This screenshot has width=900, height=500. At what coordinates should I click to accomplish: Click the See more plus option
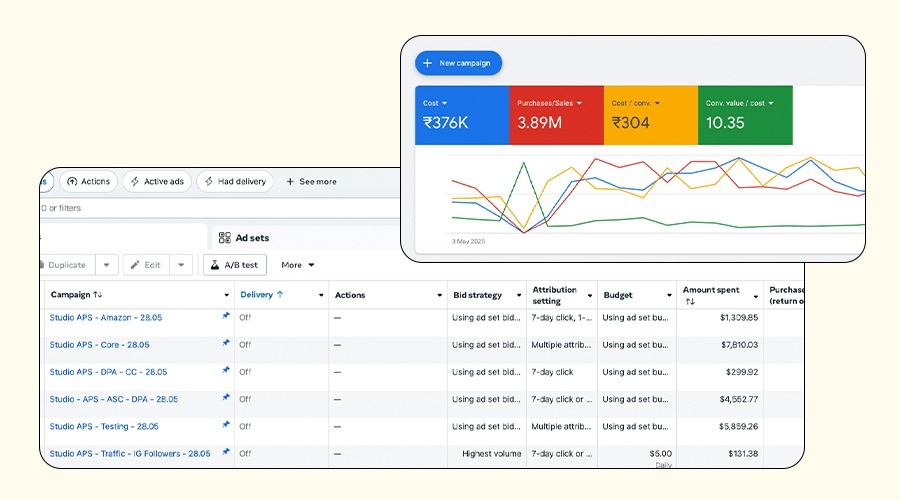point(311,181)
